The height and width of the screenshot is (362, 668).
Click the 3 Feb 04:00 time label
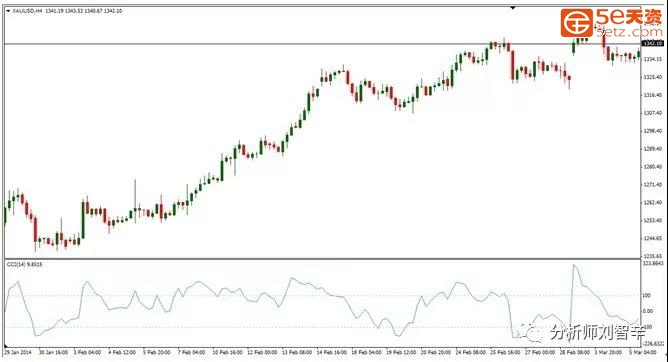[x=87, y=353]
